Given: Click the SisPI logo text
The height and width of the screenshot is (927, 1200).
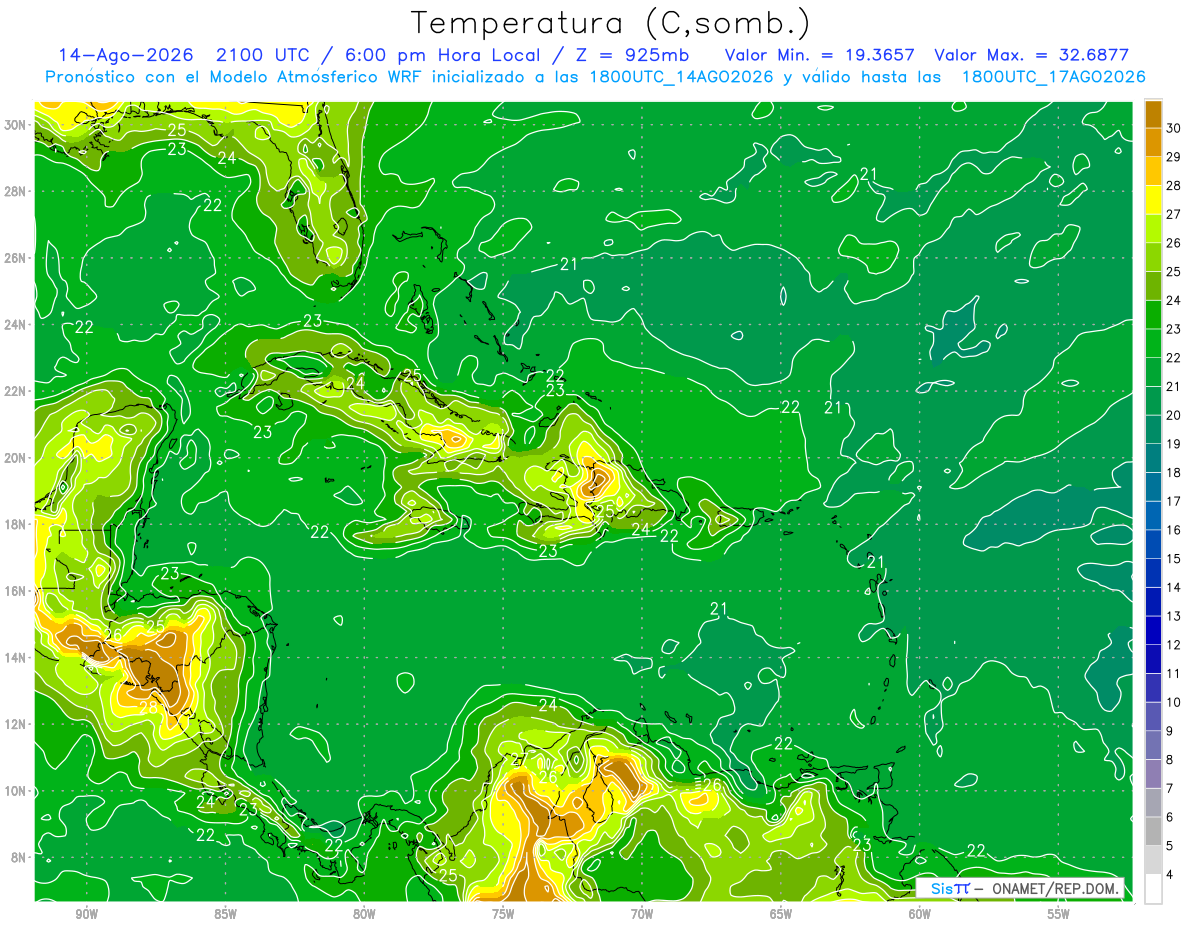Looking at the screenshot, I should pos(950,889).
